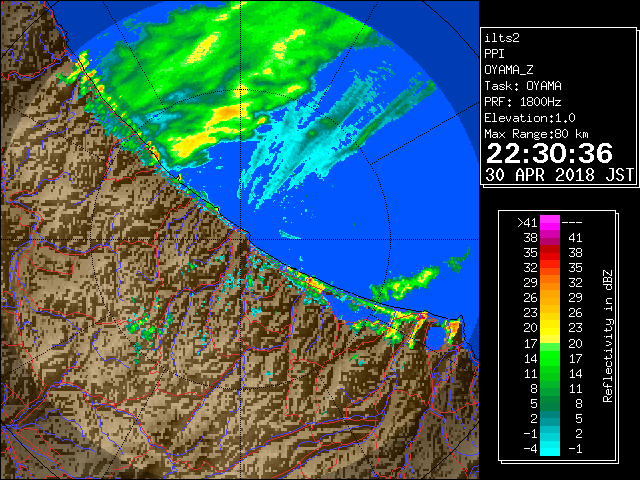Select the 'OYAMA_Z' product label
Image resolution: width=640 pixels, height=480 pixels.
pos(509,70)
